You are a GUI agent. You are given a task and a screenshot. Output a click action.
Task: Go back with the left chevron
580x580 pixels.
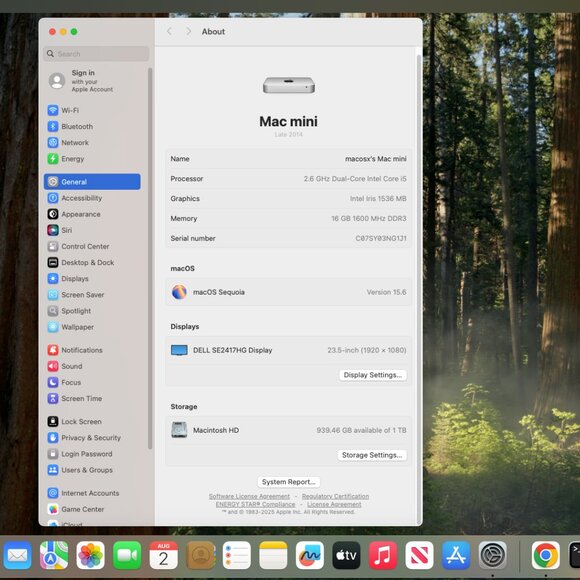(169, 31)
